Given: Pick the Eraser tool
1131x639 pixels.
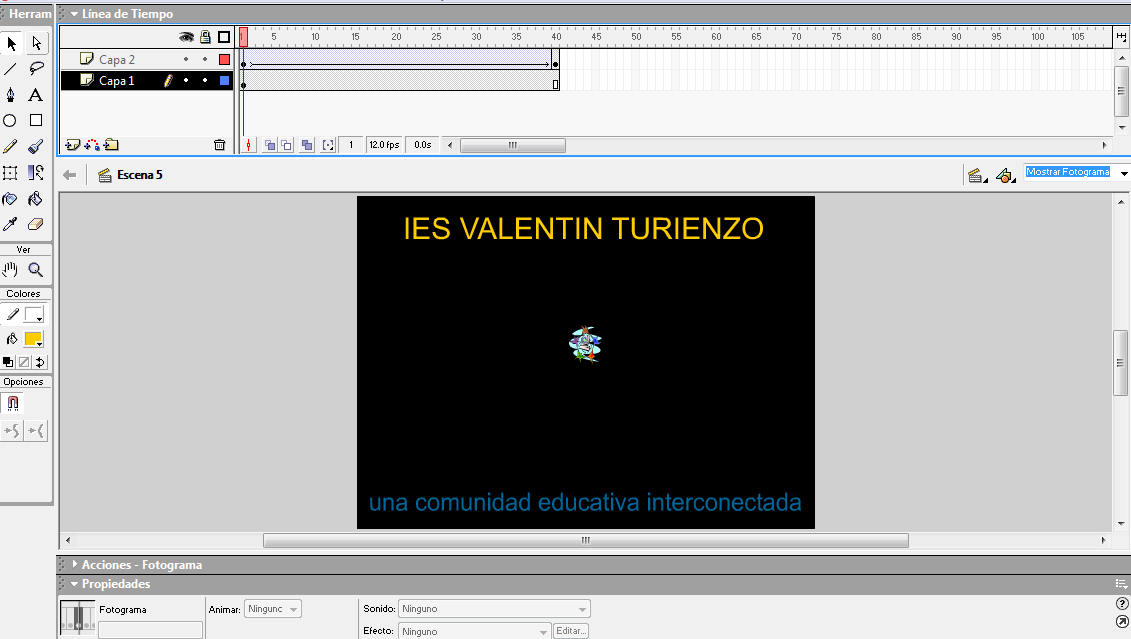Looking at the screenshot, I should click(35, 224).
